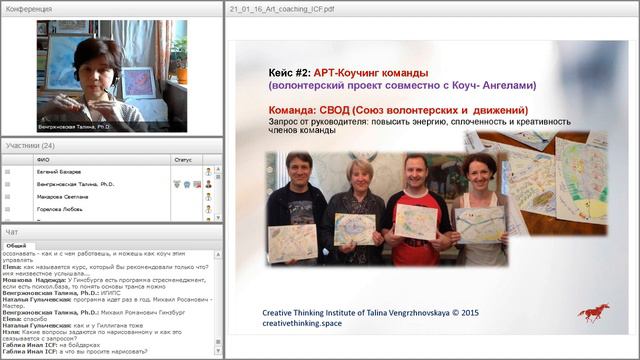Toggle the checkbox next to Макарова Светлана

pos(7,197)
